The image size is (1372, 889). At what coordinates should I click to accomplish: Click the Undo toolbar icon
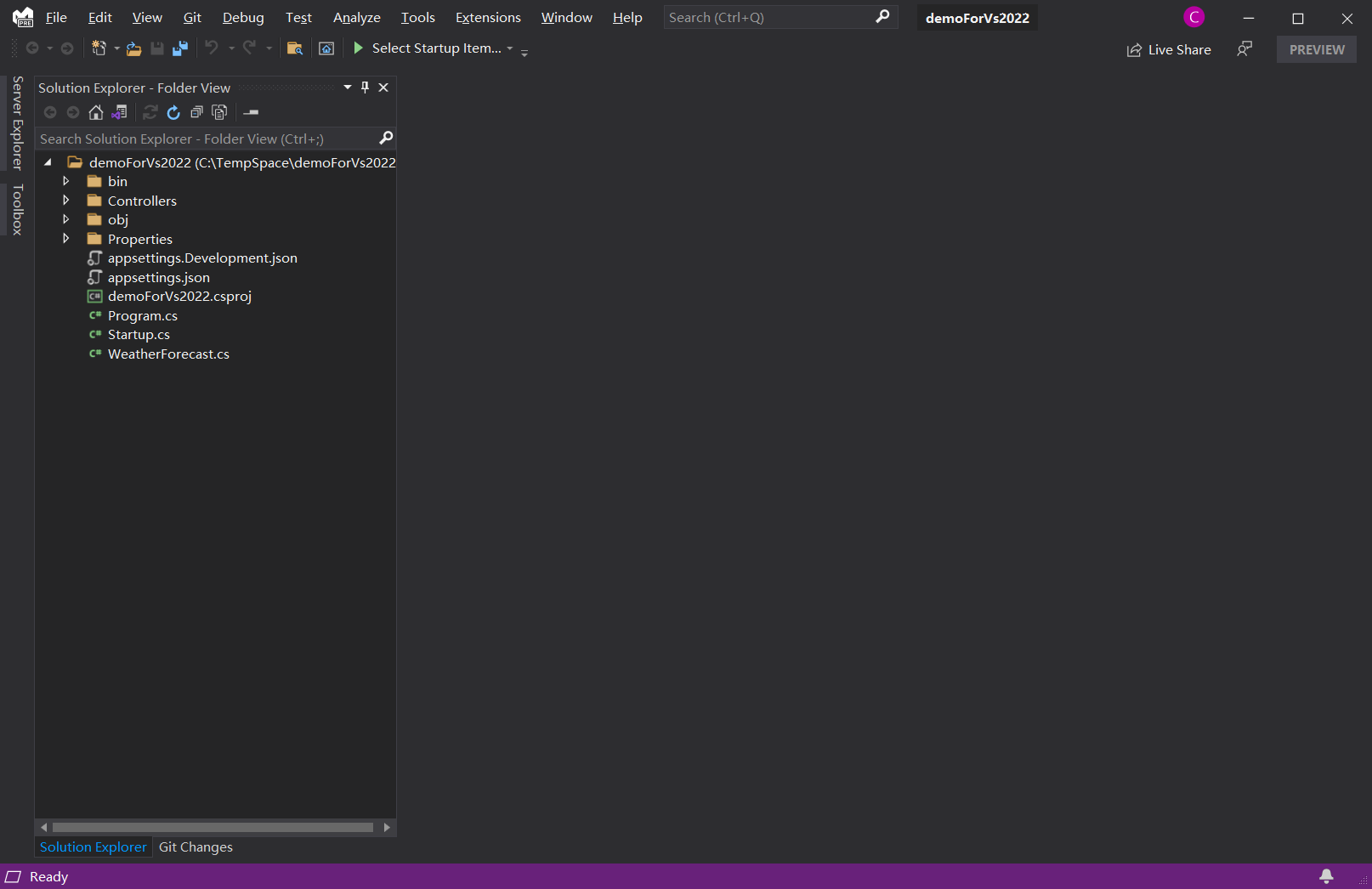tap(212, 48)
